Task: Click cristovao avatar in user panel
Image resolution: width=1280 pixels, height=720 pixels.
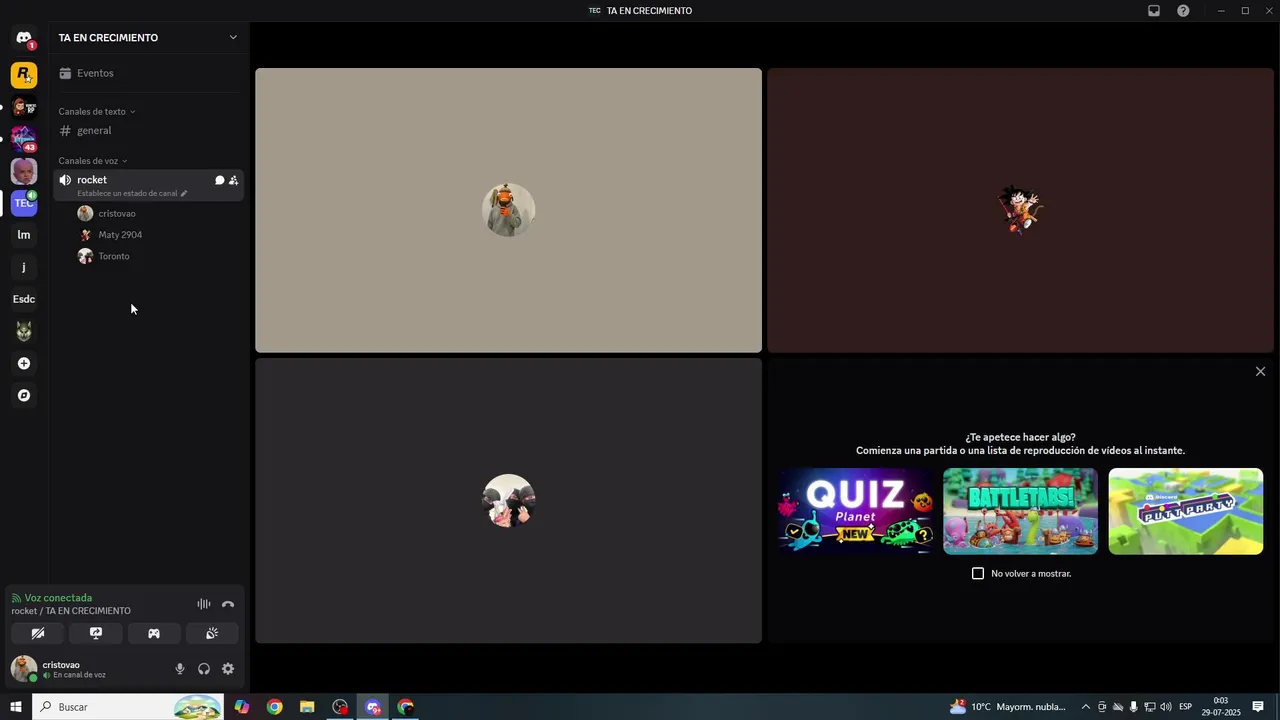Action: [24, 668]
